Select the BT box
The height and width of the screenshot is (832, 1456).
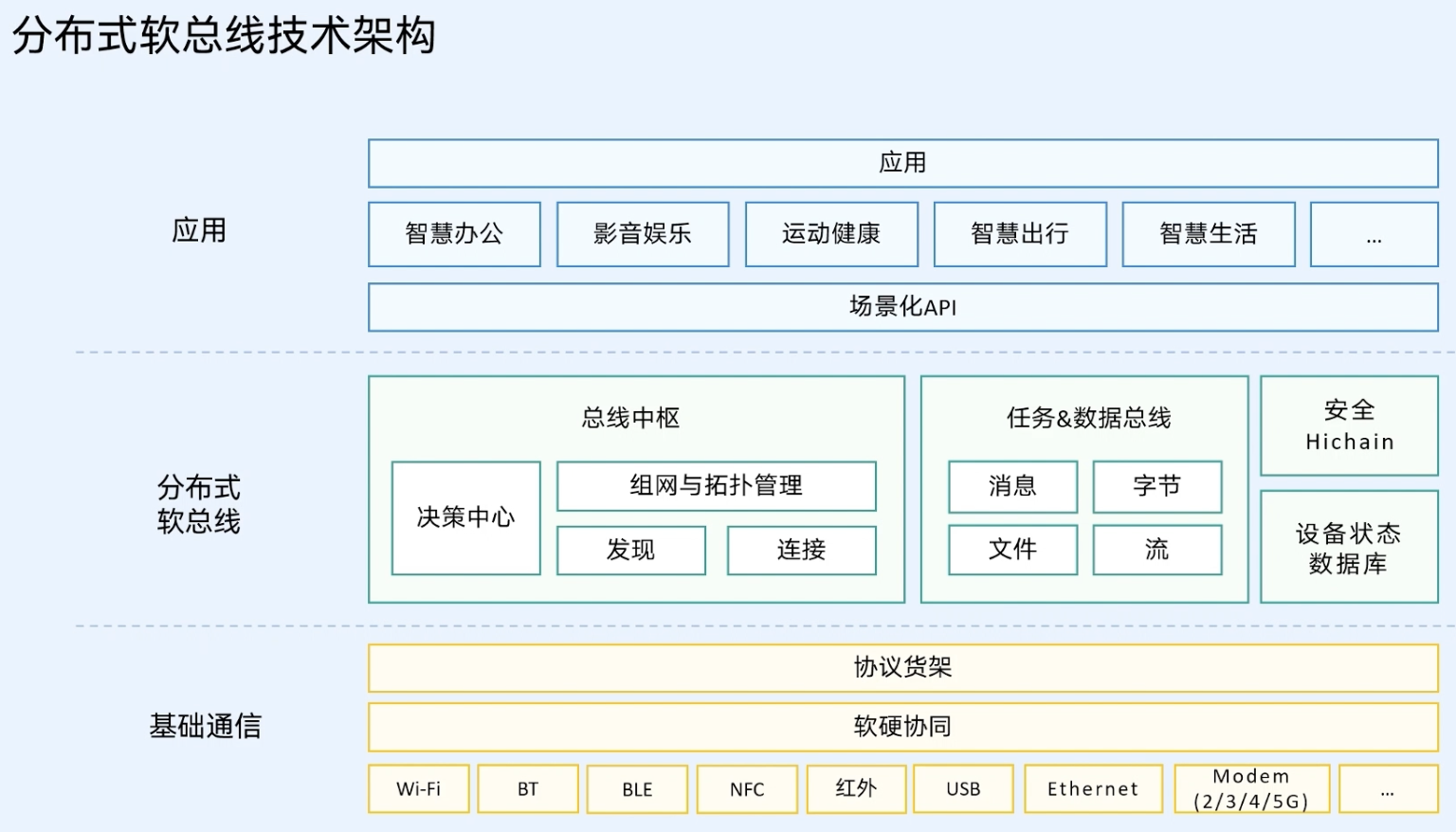pos(528,789)
